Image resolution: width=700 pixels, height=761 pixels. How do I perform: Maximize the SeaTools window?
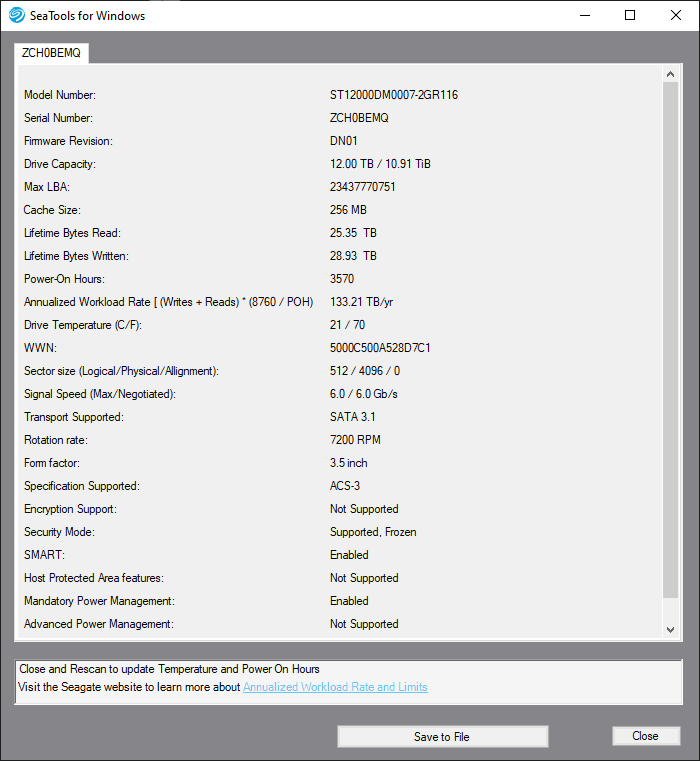point(630,16)
